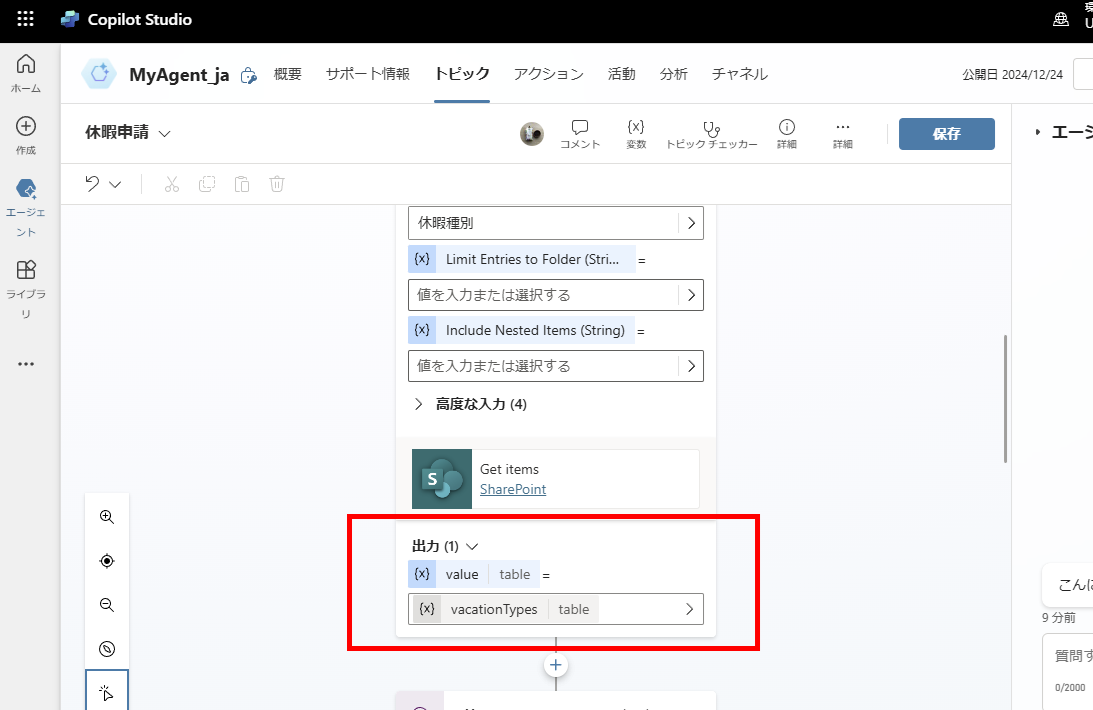1093x710 pixels.
Task: Switch to the アクション tab
Action: pos(548,73)
